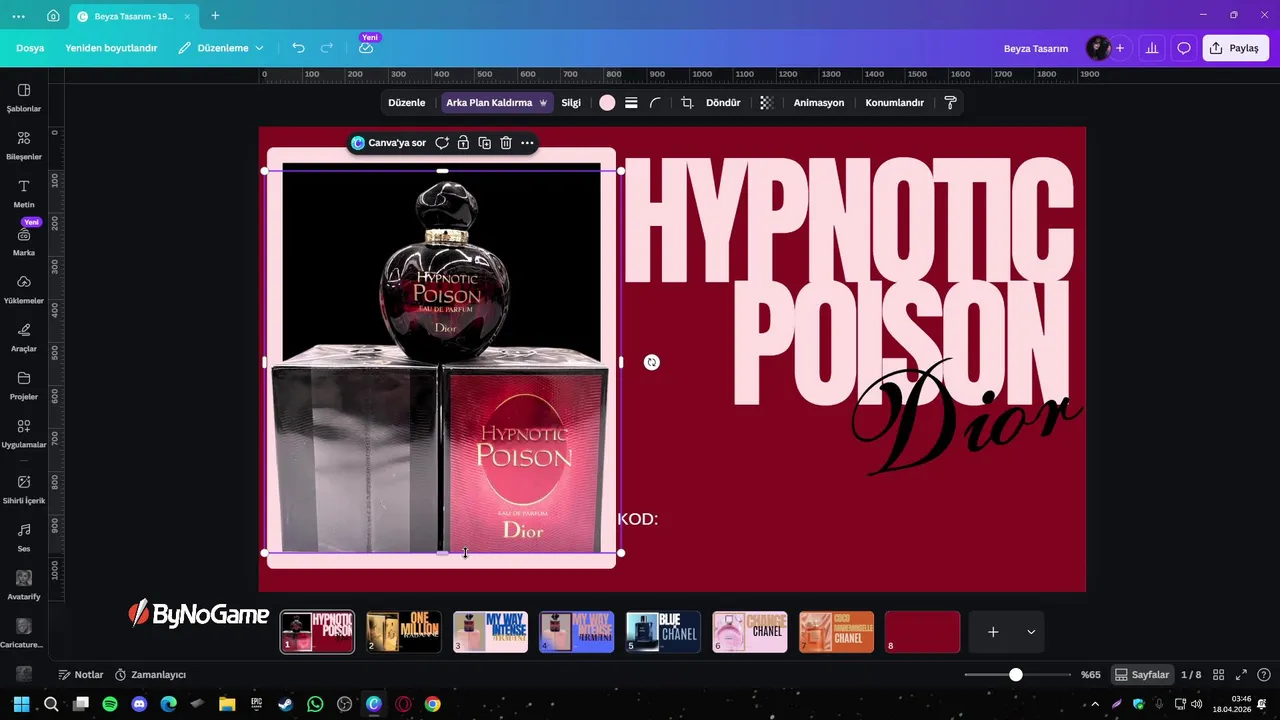This screenshot has width=1280, height=720.
Task: Click Arka Plan Kaldırma button
Action: pyautogui.click(x=496, y=103)
